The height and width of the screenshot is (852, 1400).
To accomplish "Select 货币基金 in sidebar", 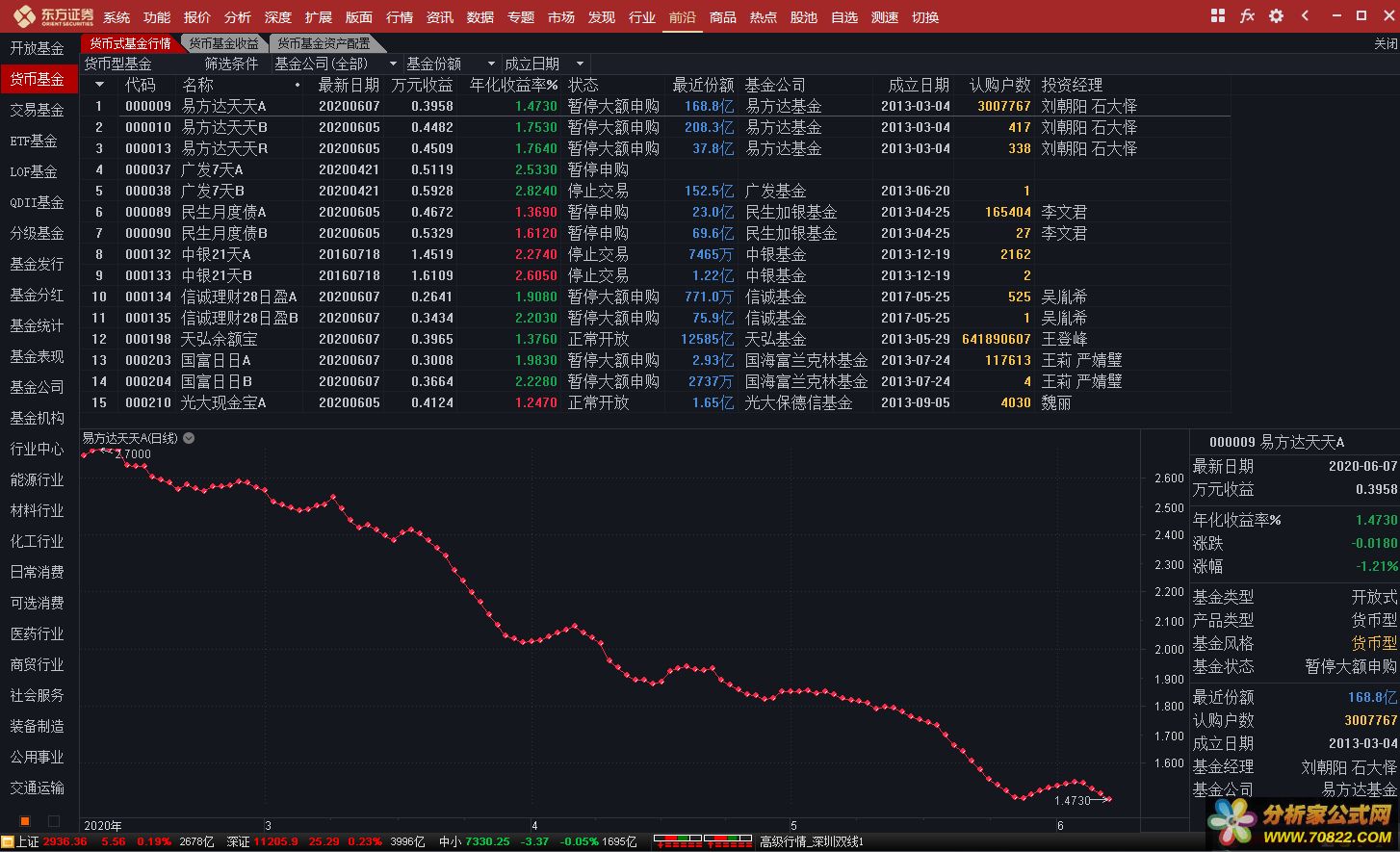I will [38, 79].
